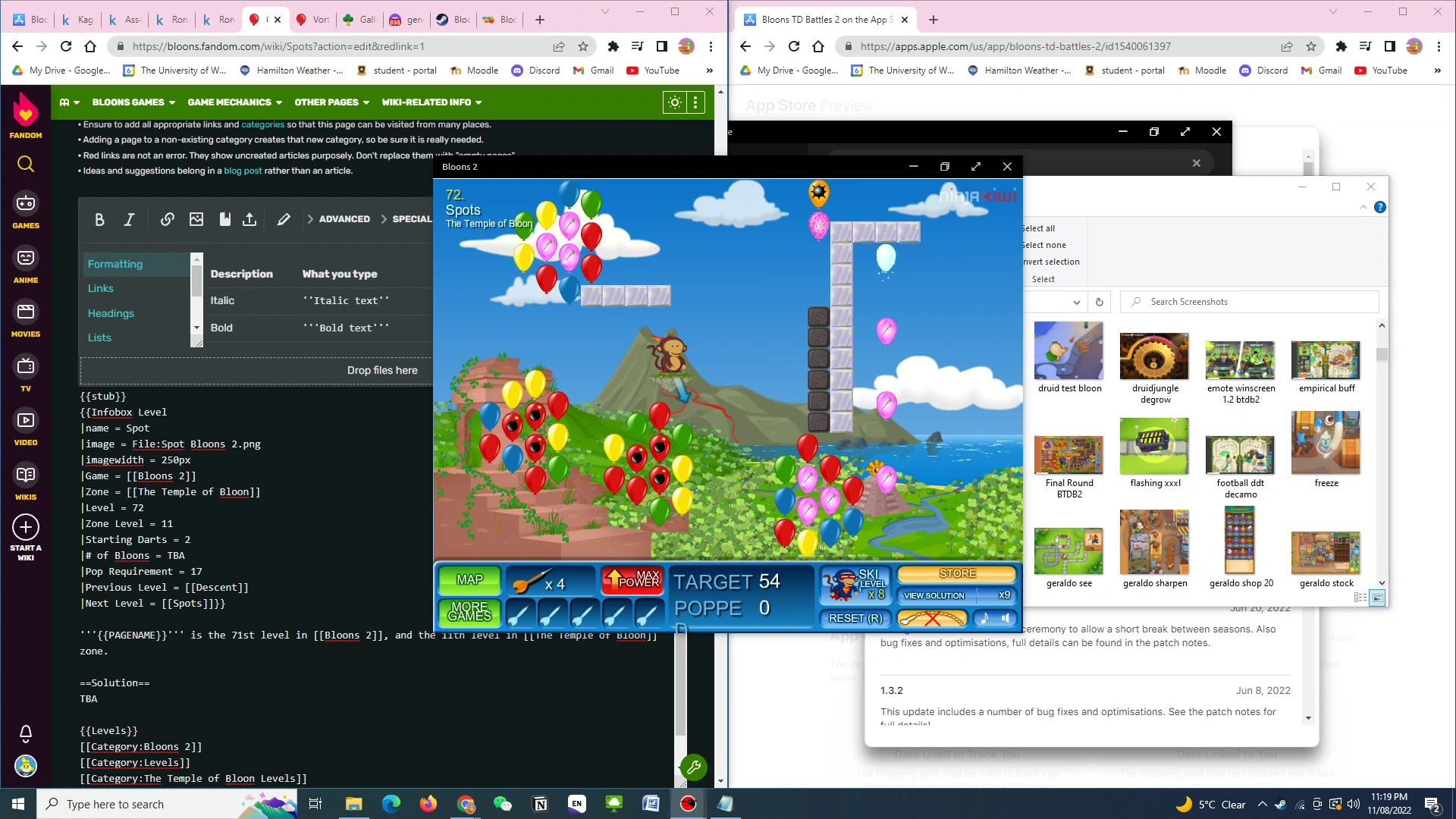This screenshot has width=1456, height=819.
Task: Mute sound effects with speaker icon
Action: pyautogui.click(x=1006, y=618)
